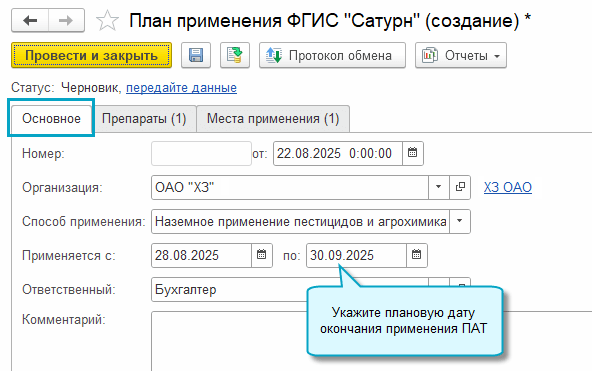592x371 pixels.
Task: Open the calendar for the document date
Action: [413, 153]
